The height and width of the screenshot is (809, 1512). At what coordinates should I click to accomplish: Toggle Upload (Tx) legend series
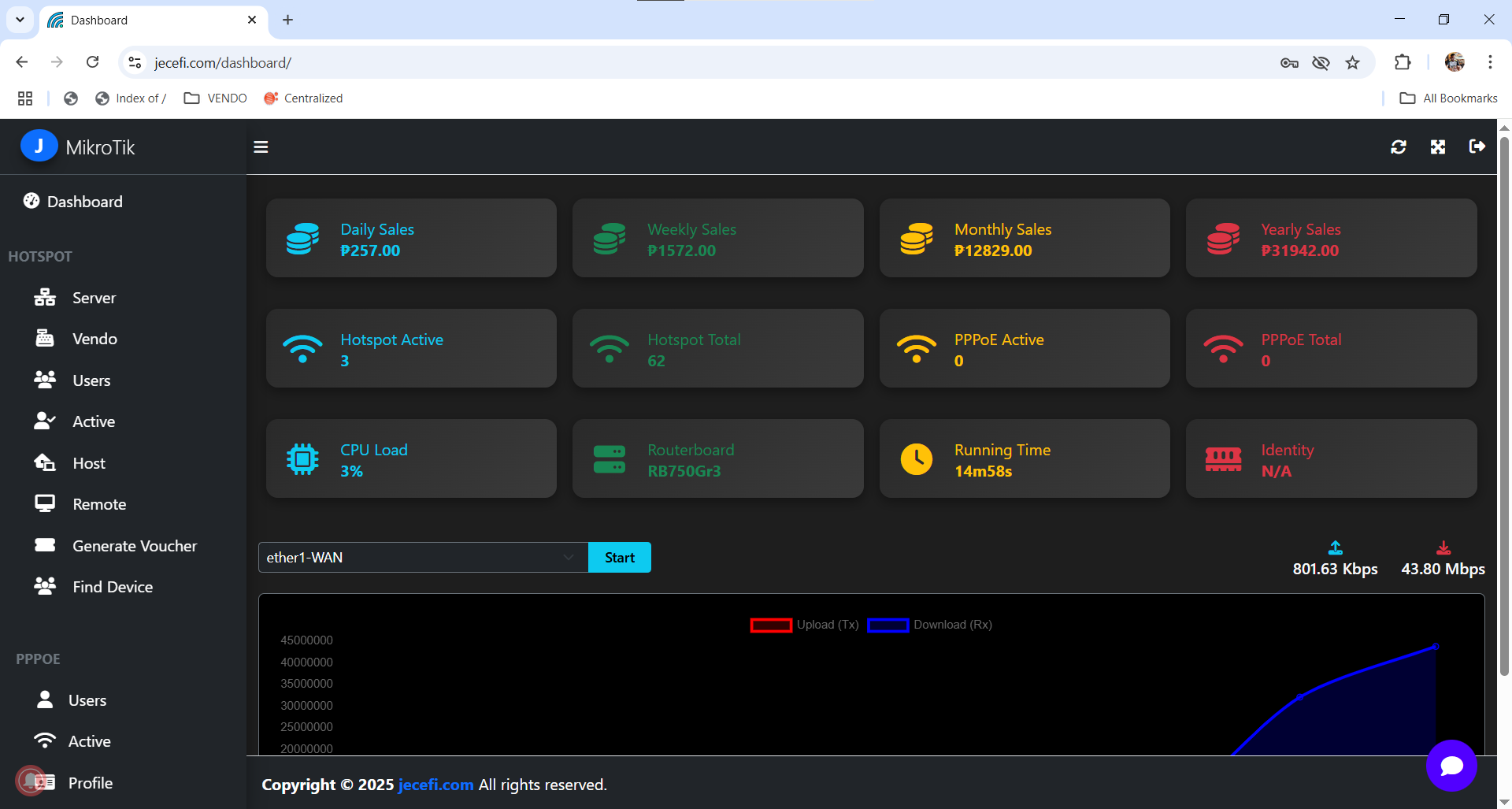(805, 625)
